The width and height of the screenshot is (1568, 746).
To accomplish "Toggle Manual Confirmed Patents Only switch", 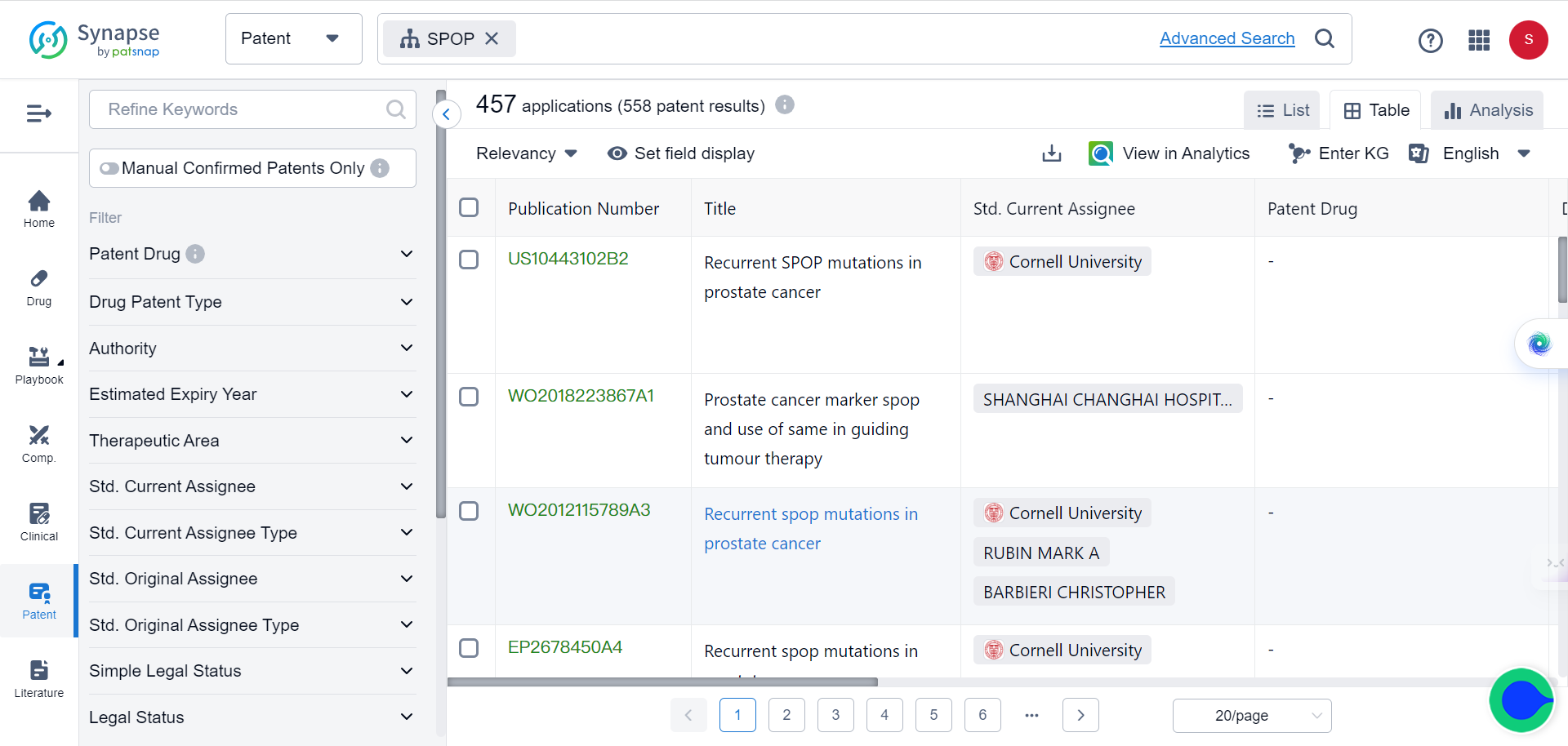I will pos(109,168).
